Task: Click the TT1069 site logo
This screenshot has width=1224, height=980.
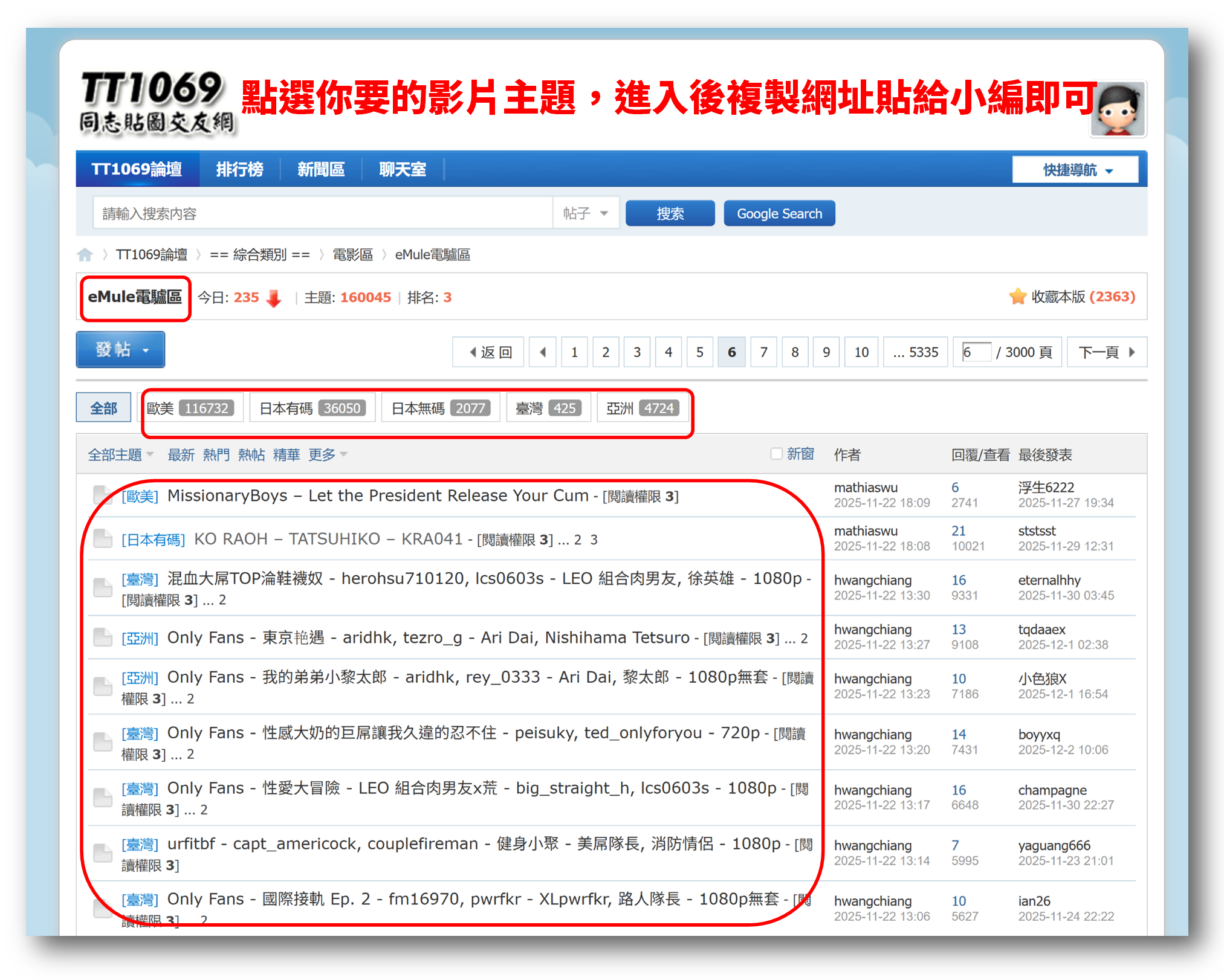Action: pyautogui.click(x=156, y=102)
